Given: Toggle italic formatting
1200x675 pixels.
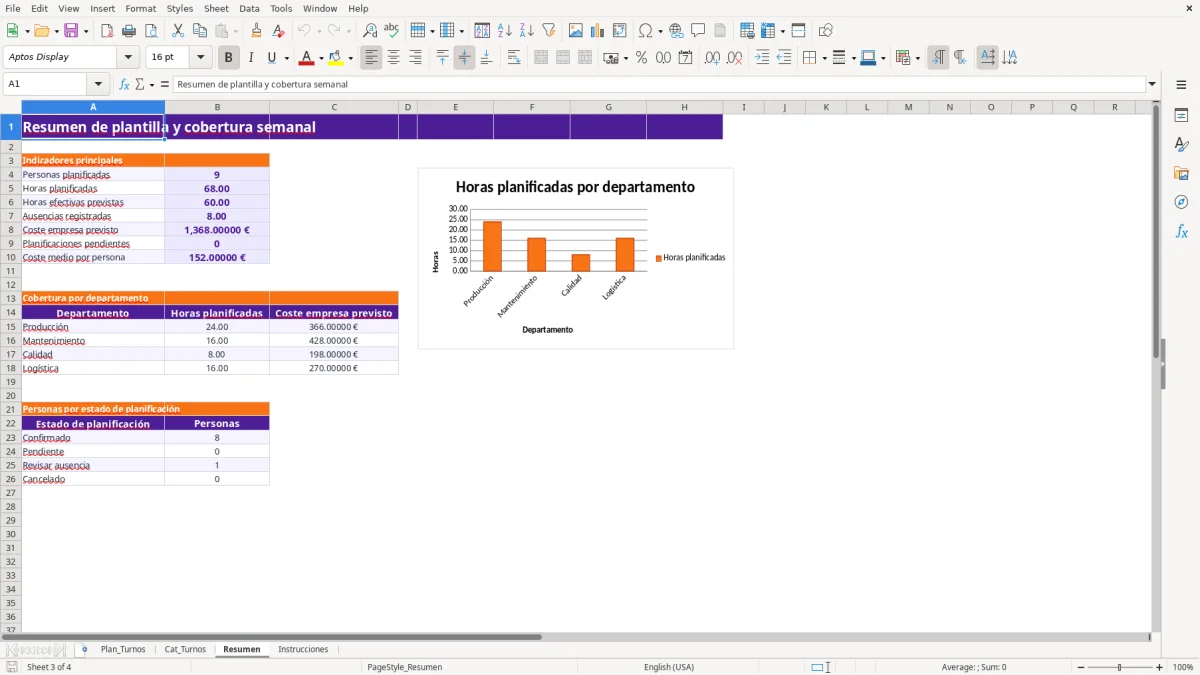Looking at the screenshot, I should (251, 58).
